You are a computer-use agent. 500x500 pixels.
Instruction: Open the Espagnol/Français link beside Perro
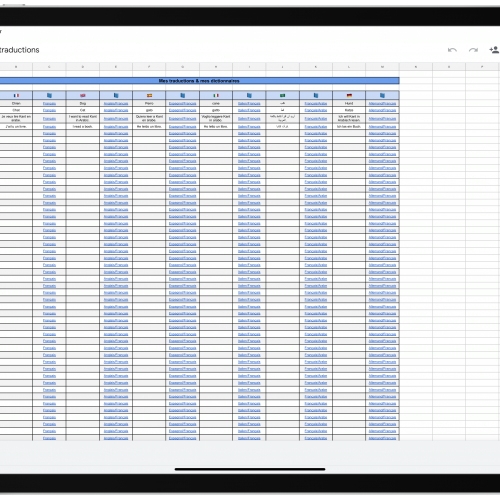[183, 104]
